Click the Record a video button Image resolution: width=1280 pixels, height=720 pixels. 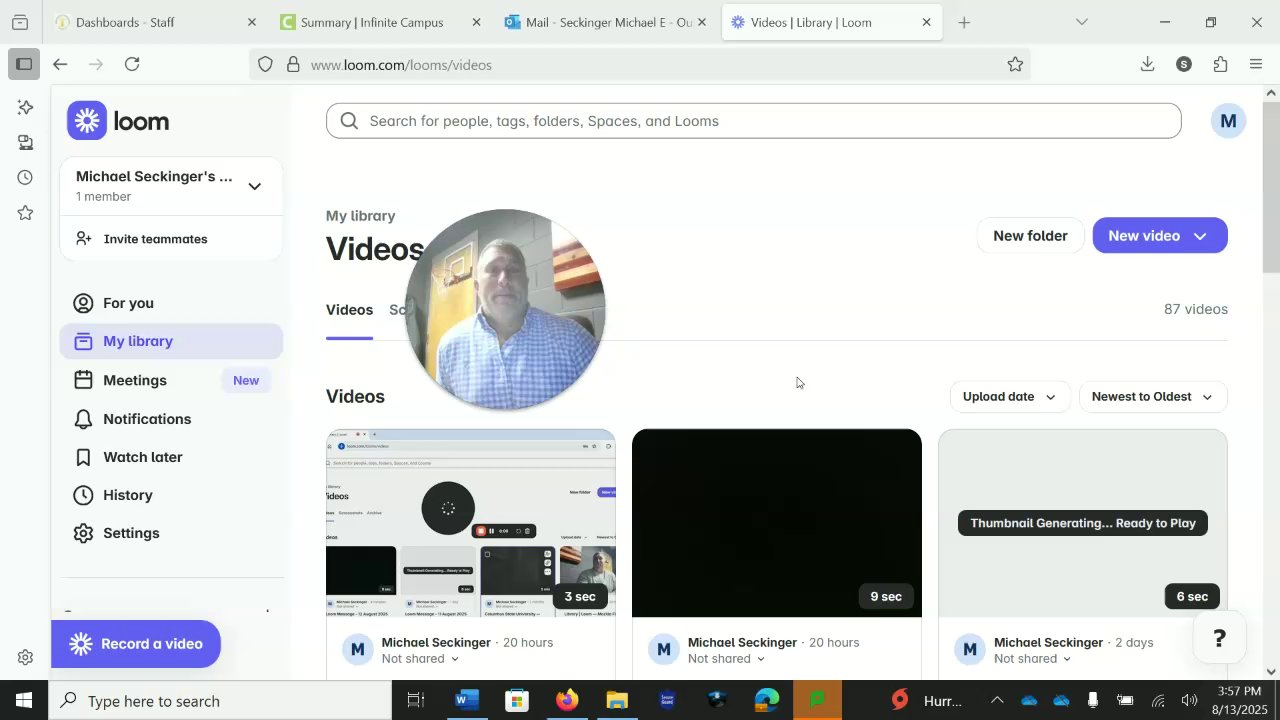(136, 644)
